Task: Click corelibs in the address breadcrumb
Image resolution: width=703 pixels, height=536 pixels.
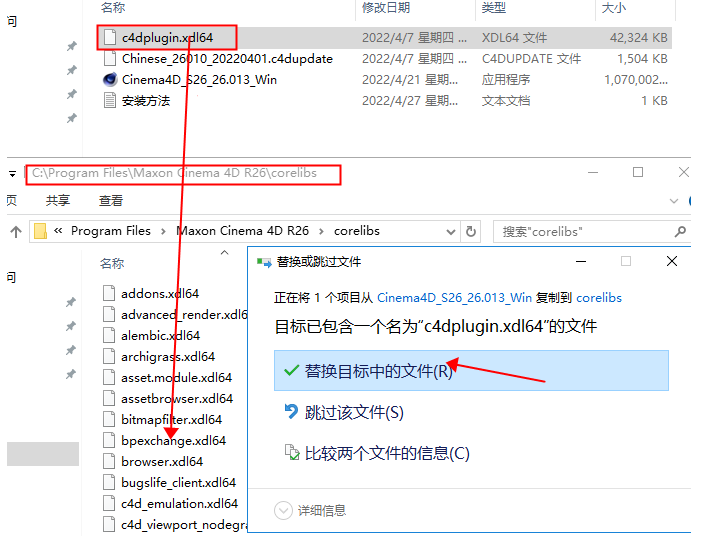Action: point(357,231)
